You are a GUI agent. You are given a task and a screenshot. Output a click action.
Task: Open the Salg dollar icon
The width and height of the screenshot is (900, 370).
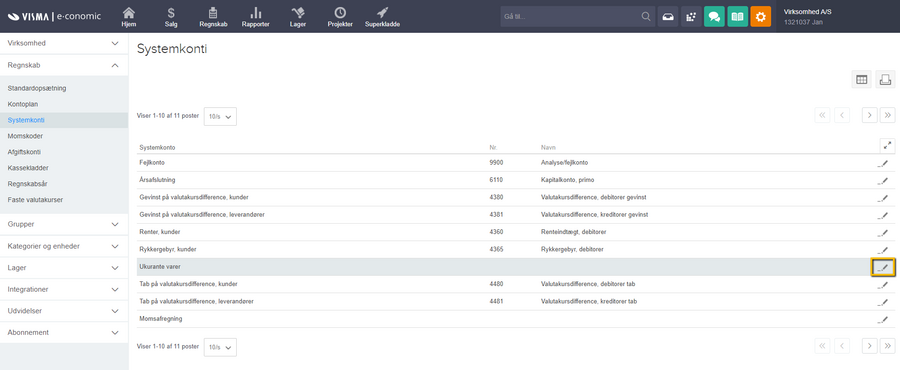click(171, 17)
